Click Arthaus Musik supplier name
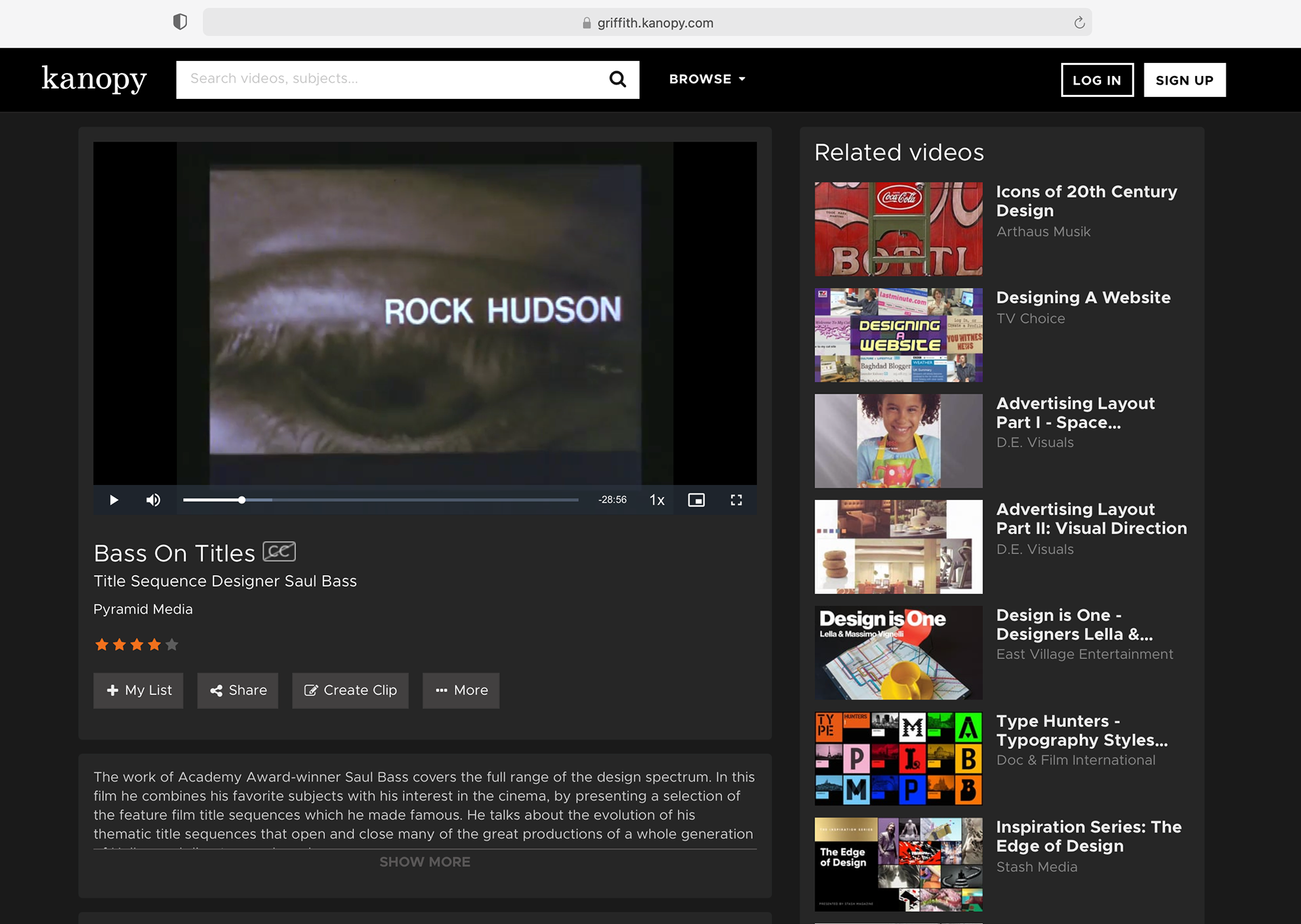This screenshot has width=1301, height=924. coord(1043,232)
